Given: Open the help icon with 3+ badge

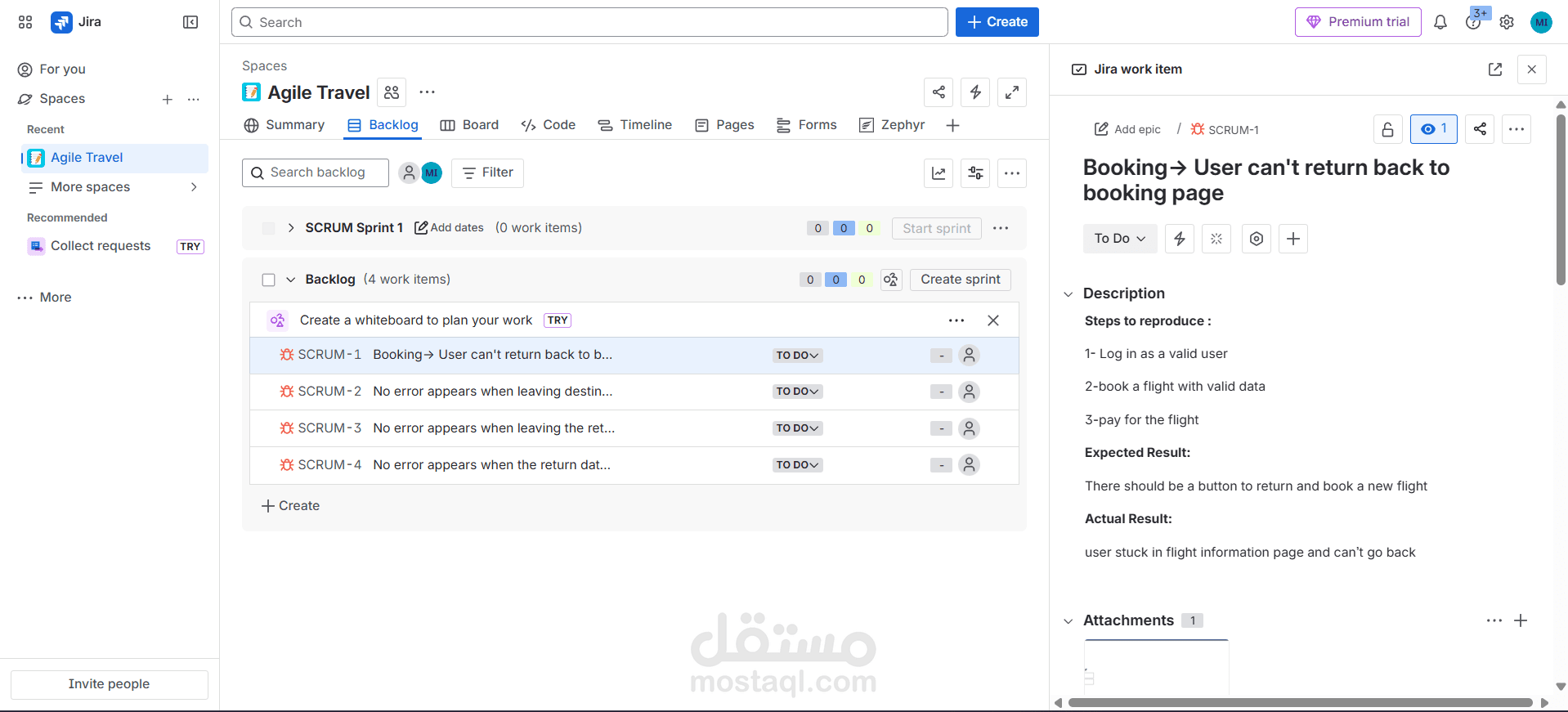Looking at the screenshot, I should tap(1473, 22).
